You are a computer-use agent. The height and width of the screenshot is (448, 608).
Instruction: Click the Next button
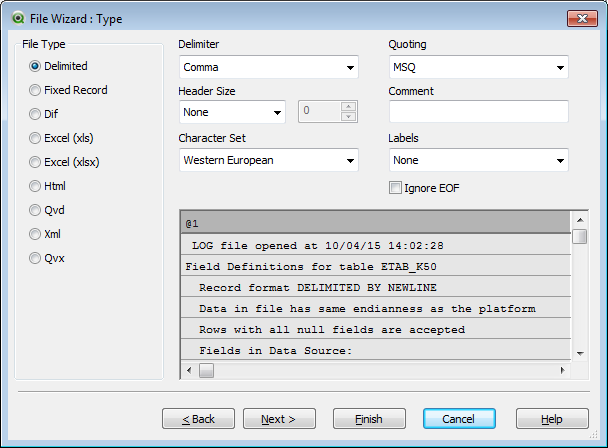tap(279, 419)
